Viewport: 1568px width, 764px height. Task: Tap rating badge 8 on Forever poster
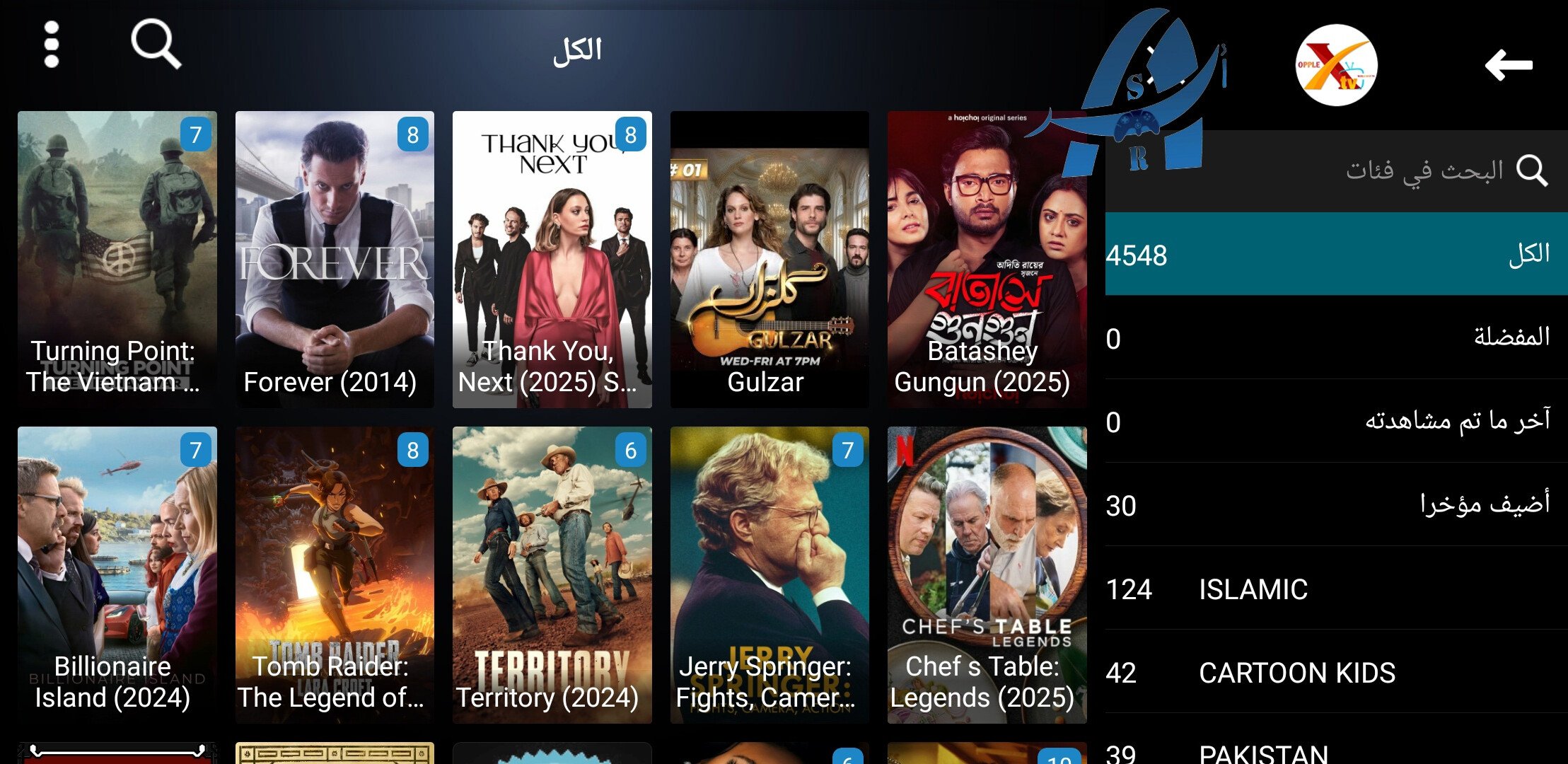click(x=413, y=134)
